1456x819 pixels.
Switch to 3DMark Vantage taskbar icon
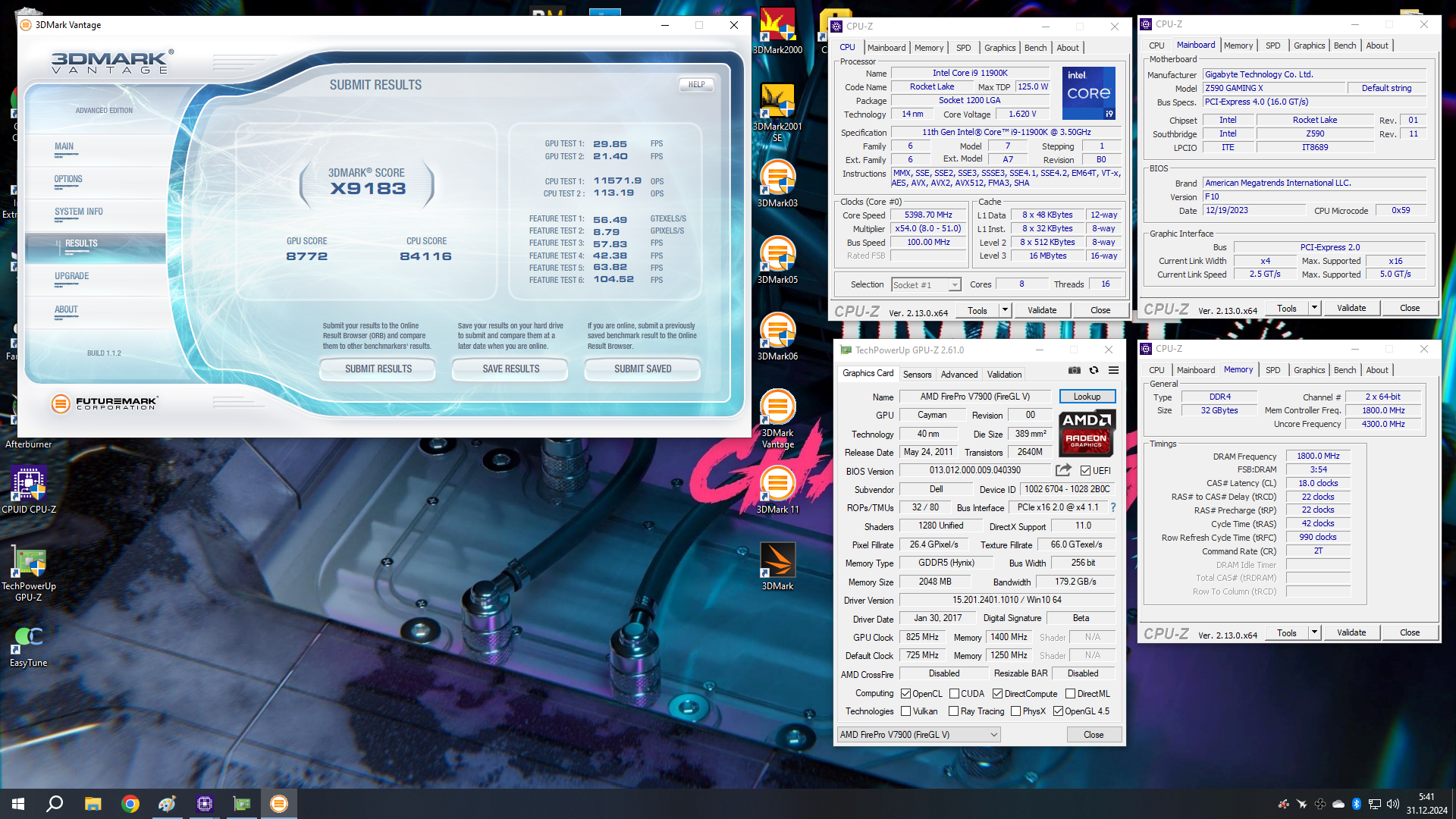[279, 804]
